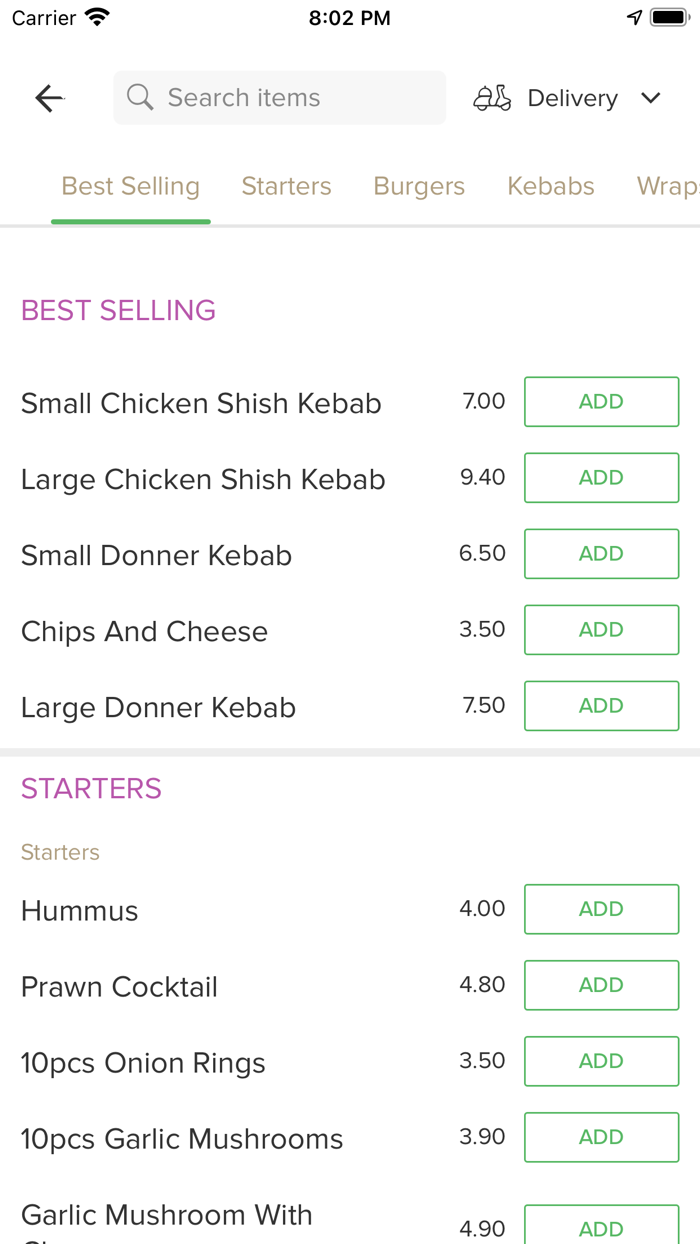Screen dimensions: 700x1244
Task: Add Hummus starter
Action: [601, 909]
